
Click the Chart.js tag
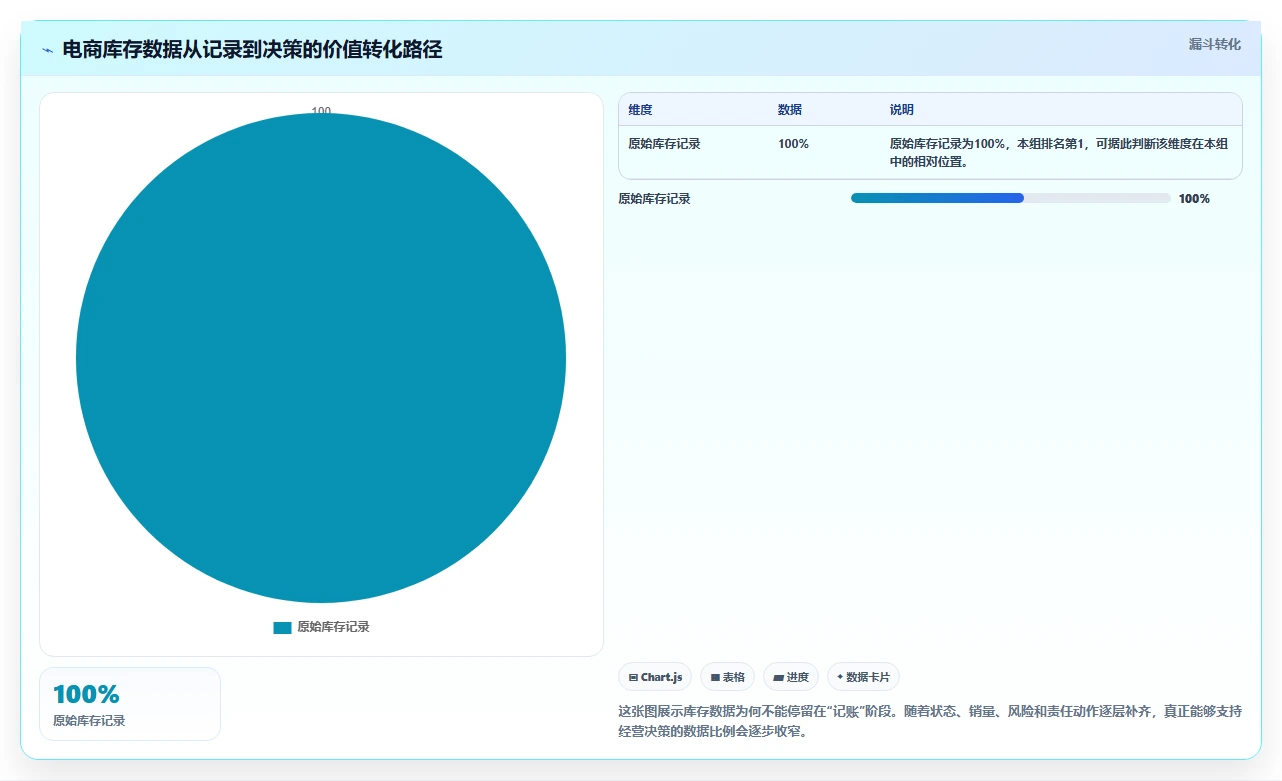coord(655,677)
